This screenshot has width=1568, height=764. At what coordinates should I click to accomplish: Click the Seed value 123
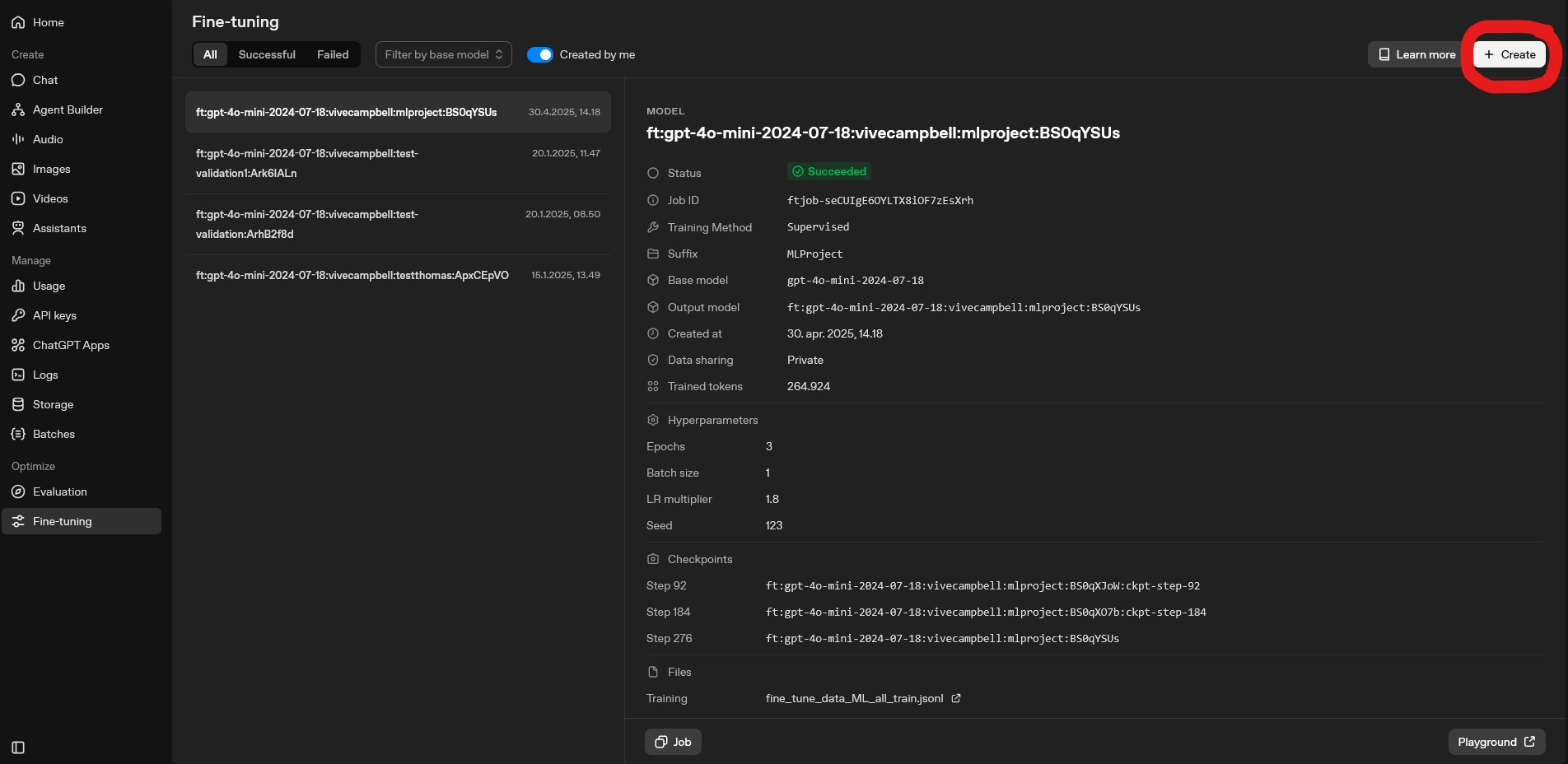tap(774, 525)
